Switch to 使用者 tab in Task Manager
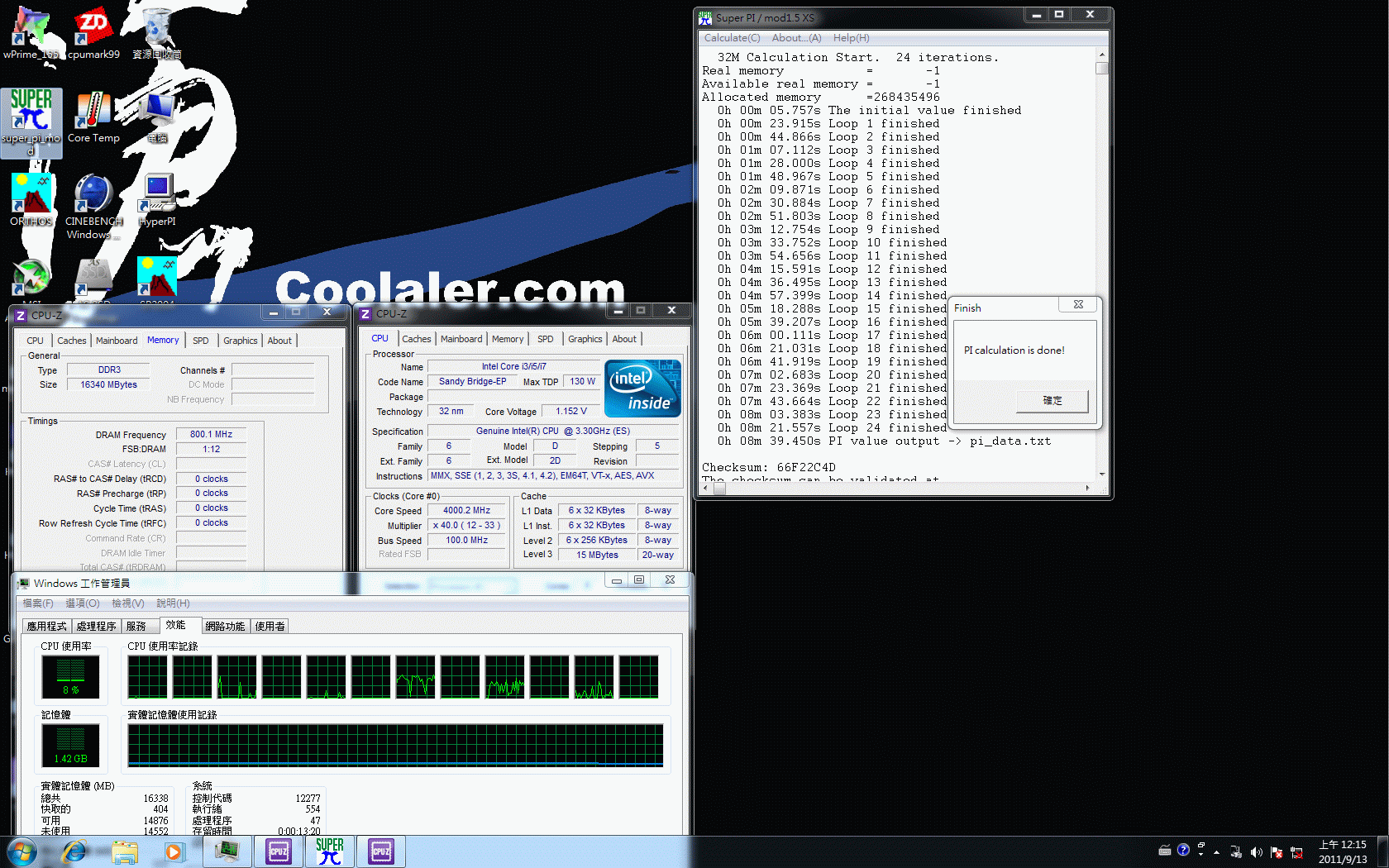This screenshot has height=868, width=1389. click(270, 627)
